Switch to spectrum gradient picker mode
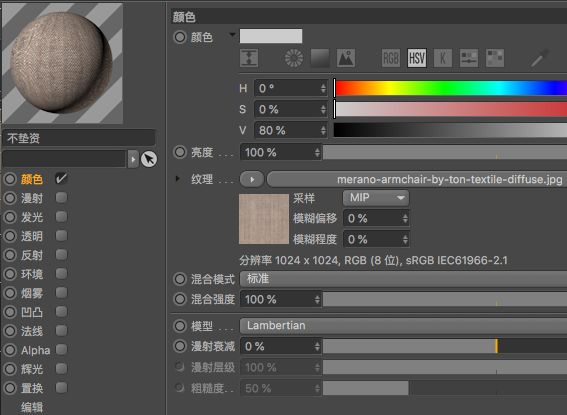This screenshot has width=567, height=415. coord(320,58)
